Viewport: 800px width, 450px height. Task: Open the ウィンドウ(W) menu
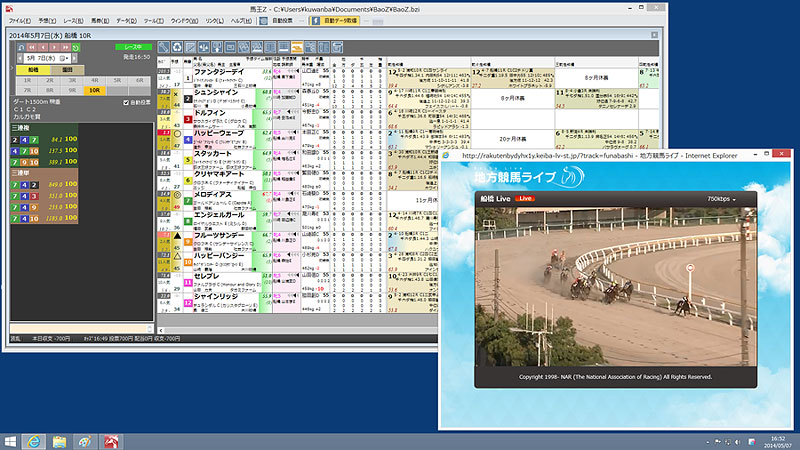(184, 21)
